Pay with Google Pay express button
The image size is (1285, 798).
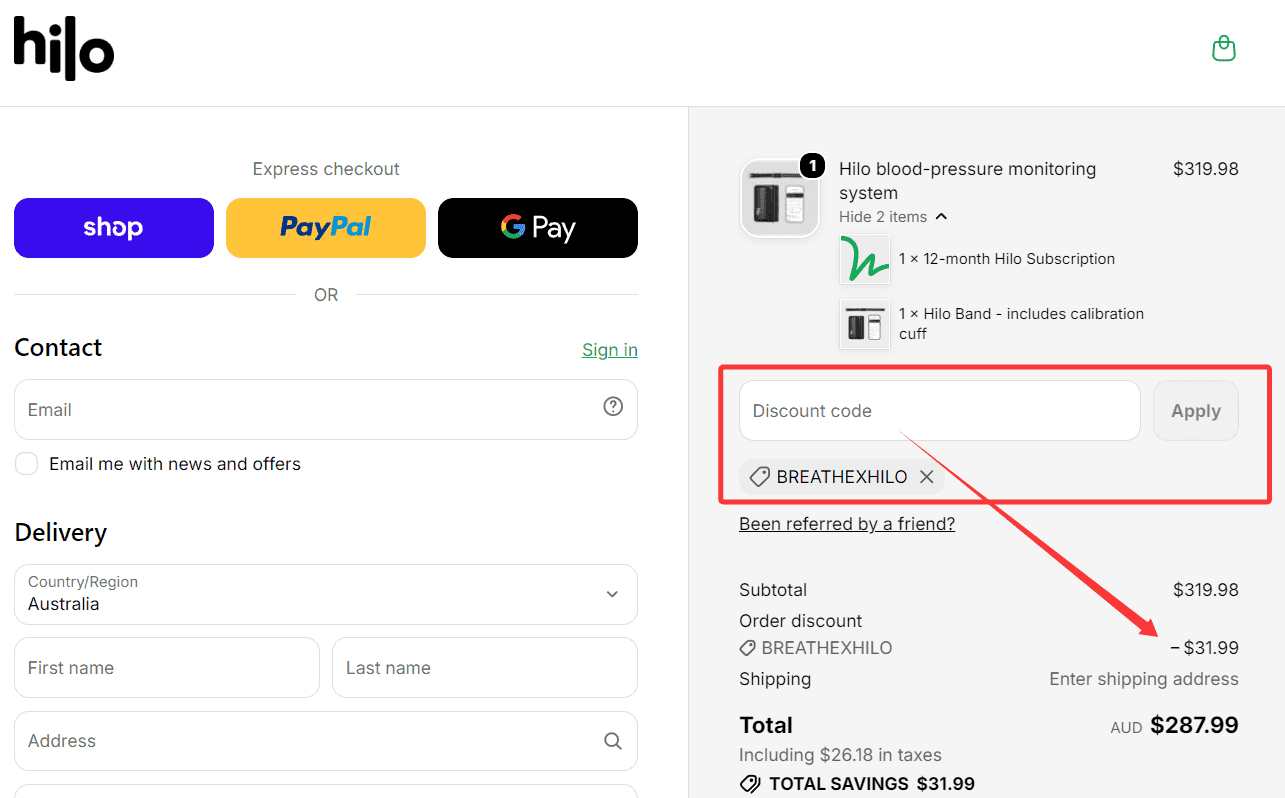click(x=538, y=228)
